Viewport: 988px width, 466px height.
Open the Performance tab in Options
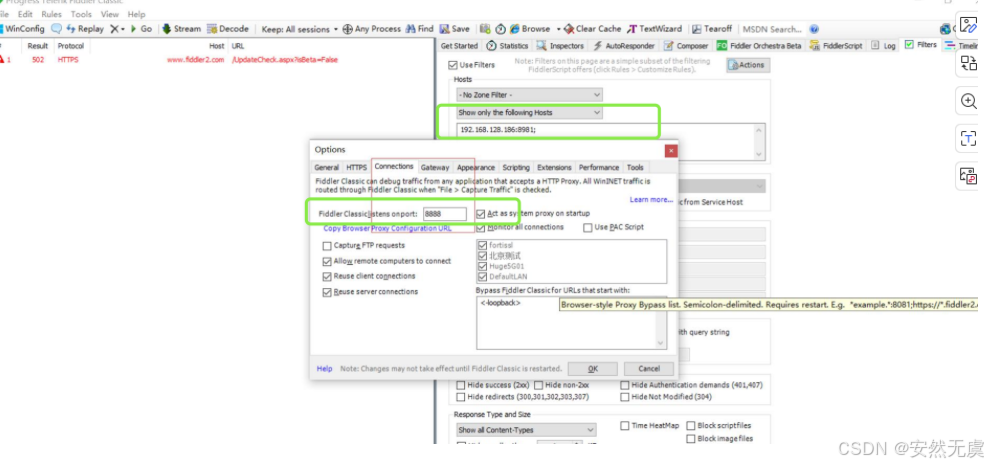(x=599, y=168)
